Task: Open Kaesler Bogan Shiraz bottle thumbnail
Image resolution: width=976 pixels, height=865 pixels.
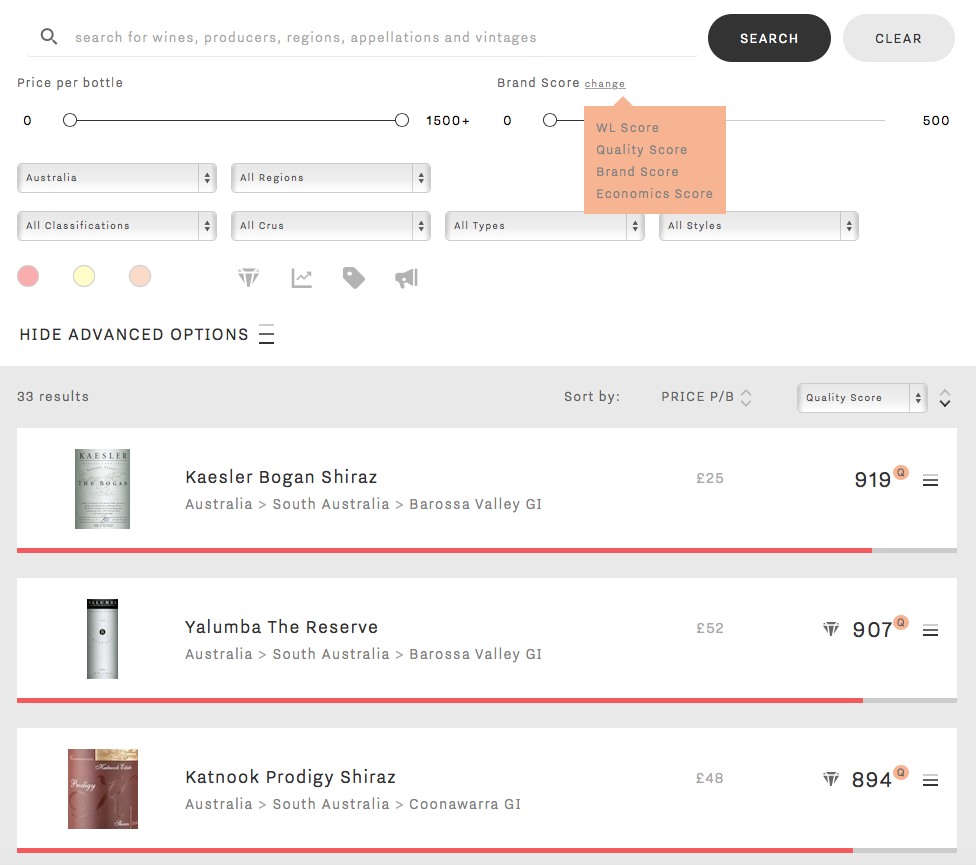Action: [x=103, y=489]
